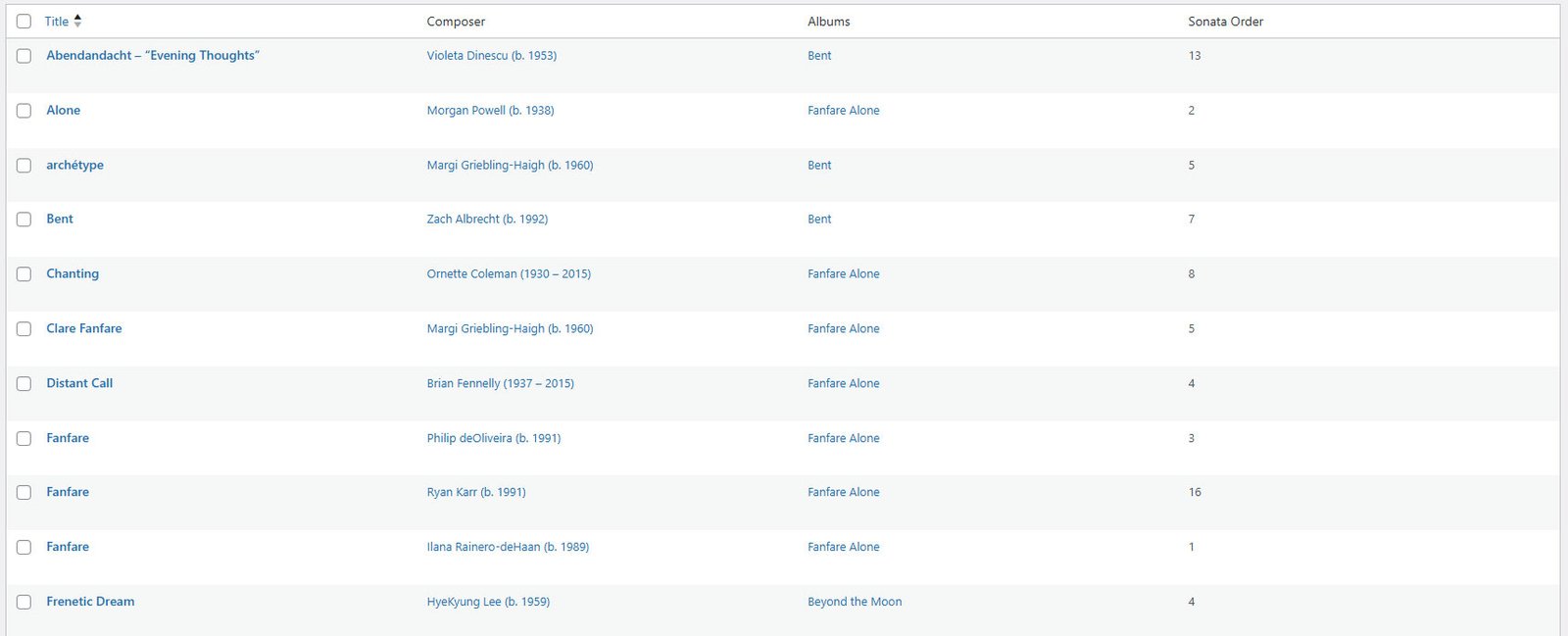Click Bent album in Zach Albrecht row
Image resolution: width=1568 pixels, height=636 pixels.
819,220
